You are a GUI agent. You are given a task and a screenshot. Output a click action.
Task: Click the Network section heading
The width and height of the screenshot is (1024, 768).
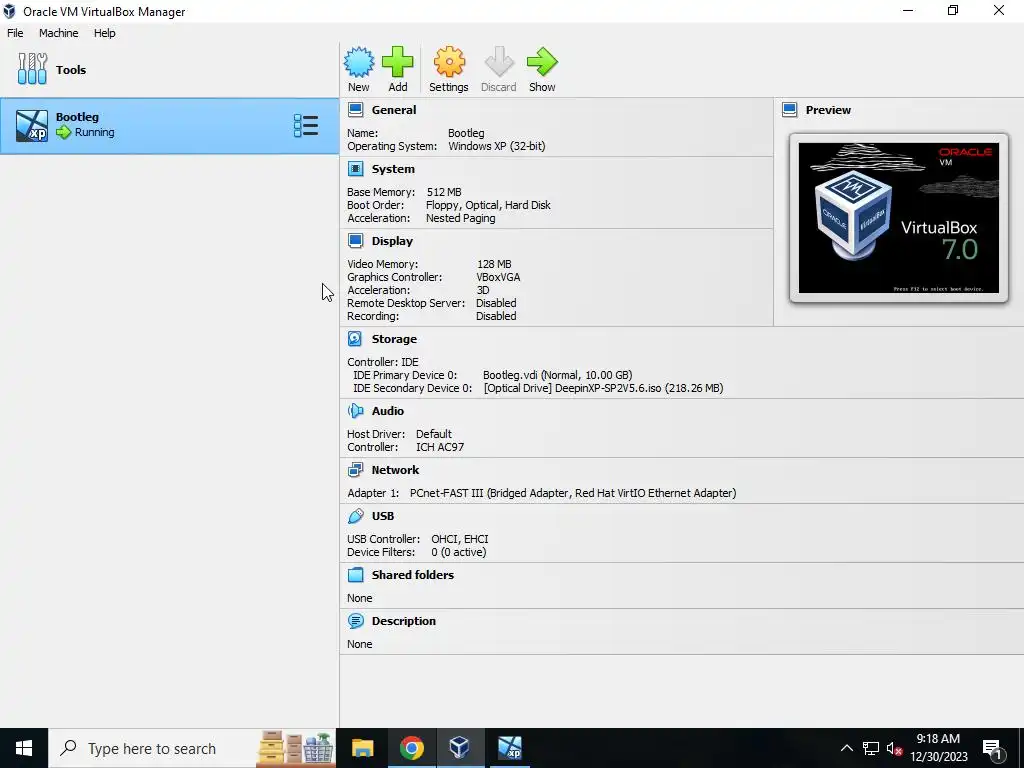396,470
